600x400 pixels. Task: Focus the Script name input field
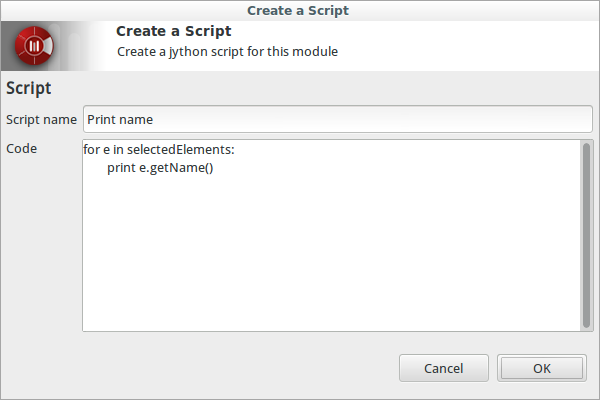338,119
